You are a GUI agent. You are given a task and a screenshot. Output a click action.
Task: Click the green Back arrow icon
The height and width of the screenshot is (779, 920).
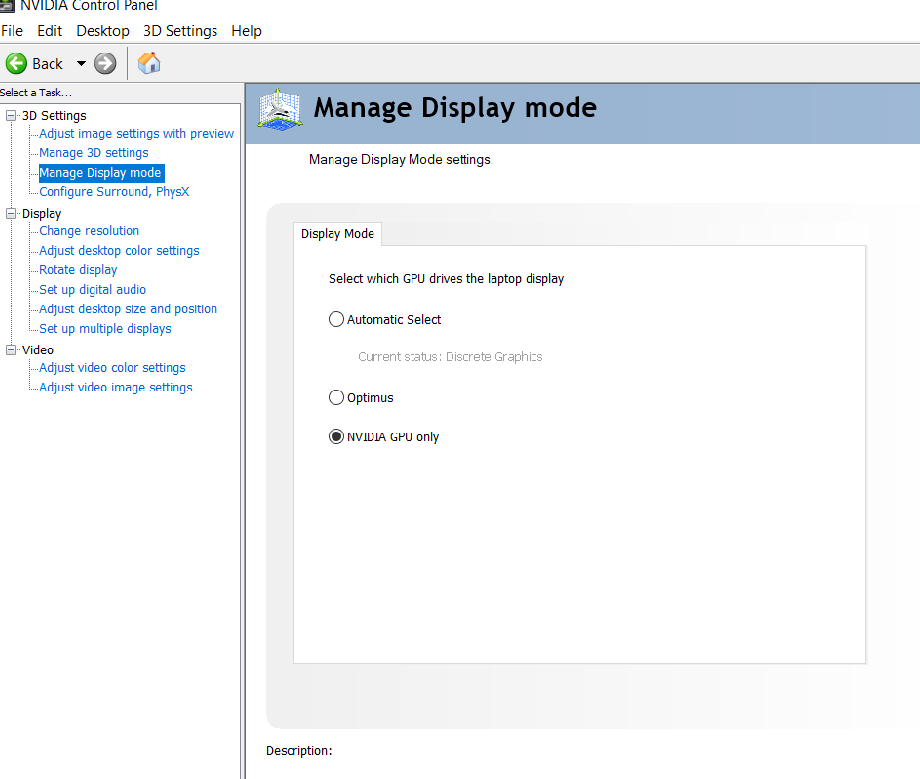click(x=16, y=63)
